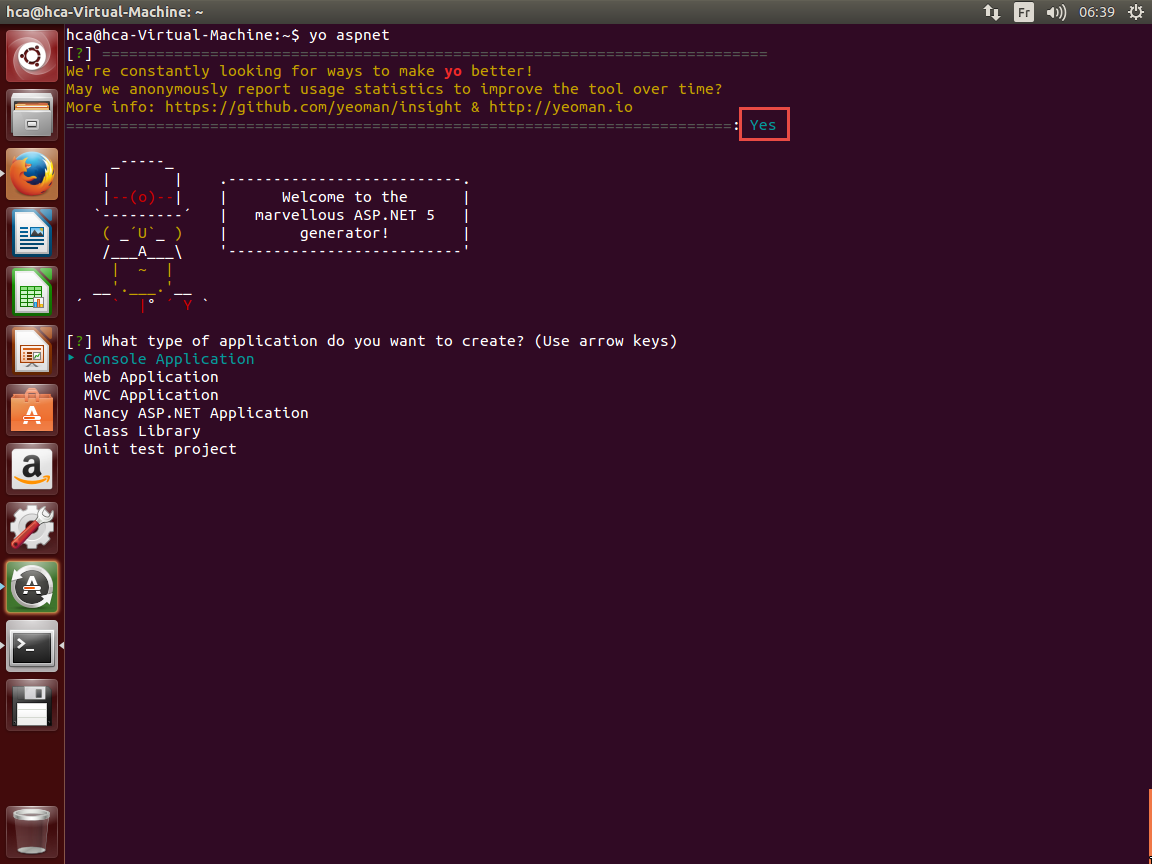Click the github.com/yeoman/insight URL

(313, 107)
